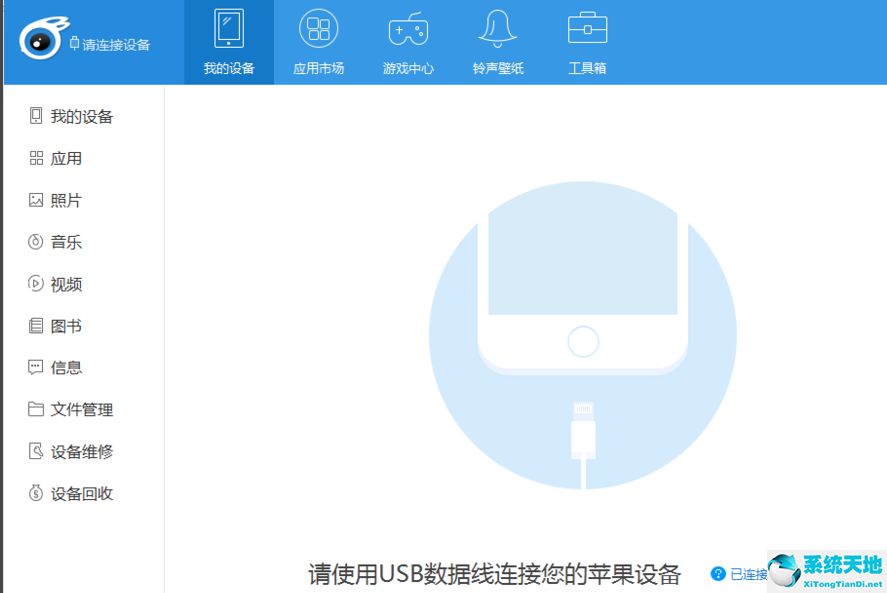The width and height of the screenshot is (887, 593).
Task: Open 应用 from the sidebar
Action: pos(66,159)
